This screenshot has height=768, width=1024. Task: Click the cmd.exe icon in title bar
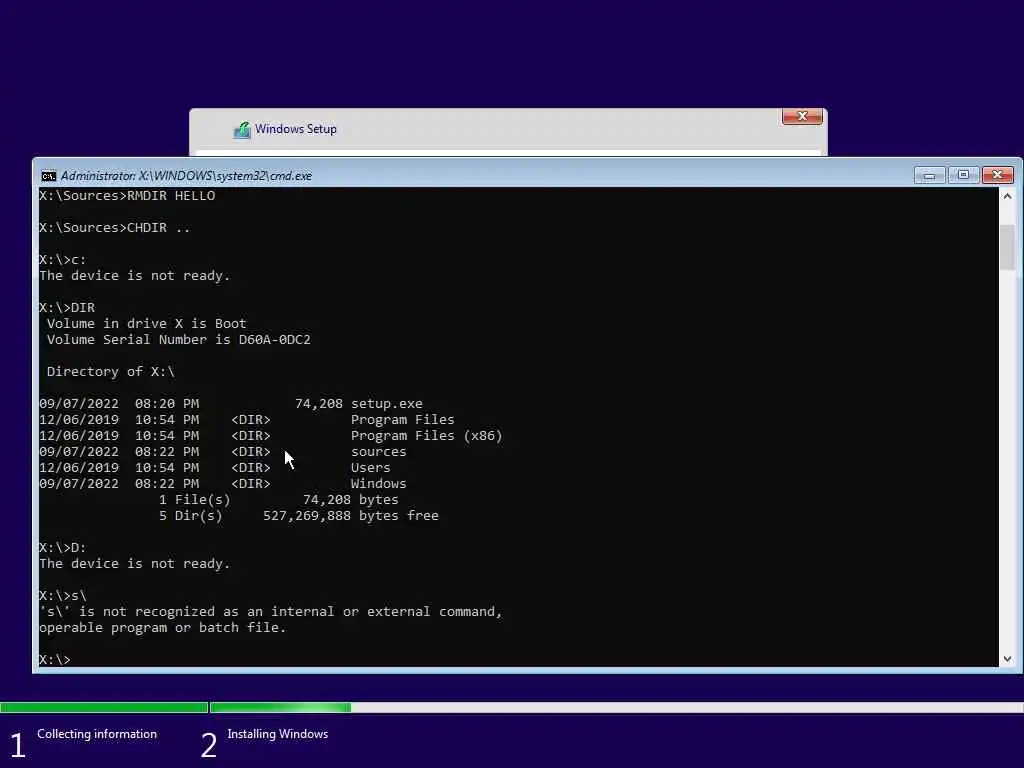tap(48, 176)
